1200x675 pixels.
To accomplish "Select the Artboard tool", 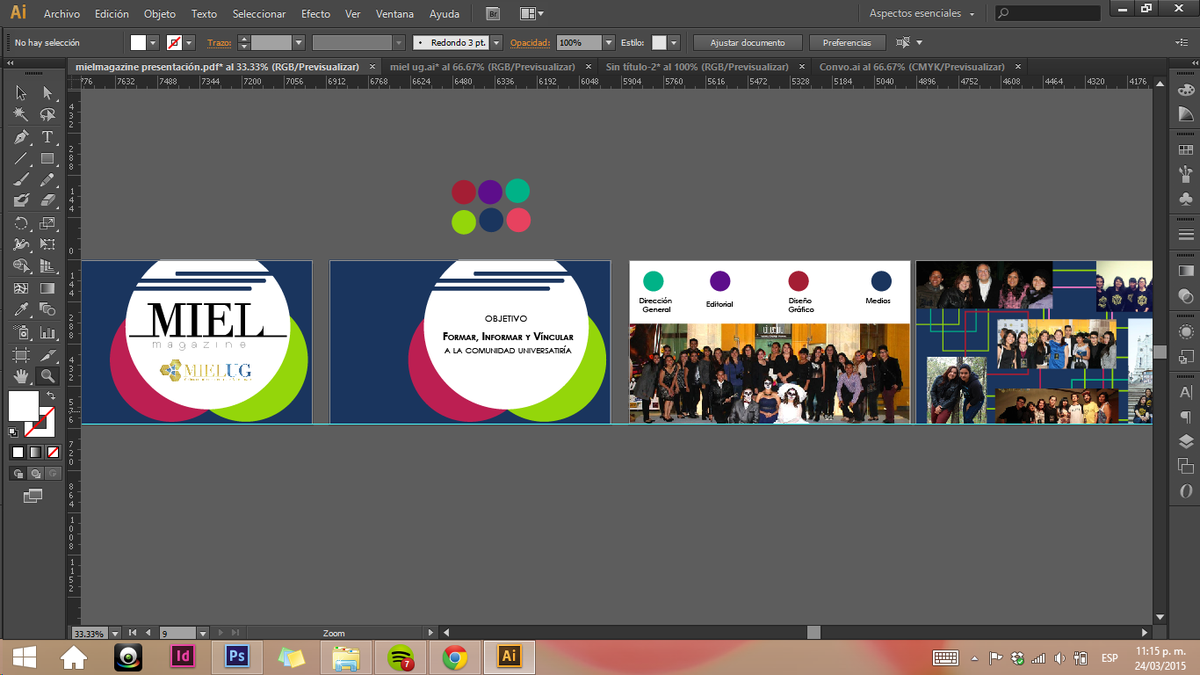I will pyautogui.click(x=20, y=355).
